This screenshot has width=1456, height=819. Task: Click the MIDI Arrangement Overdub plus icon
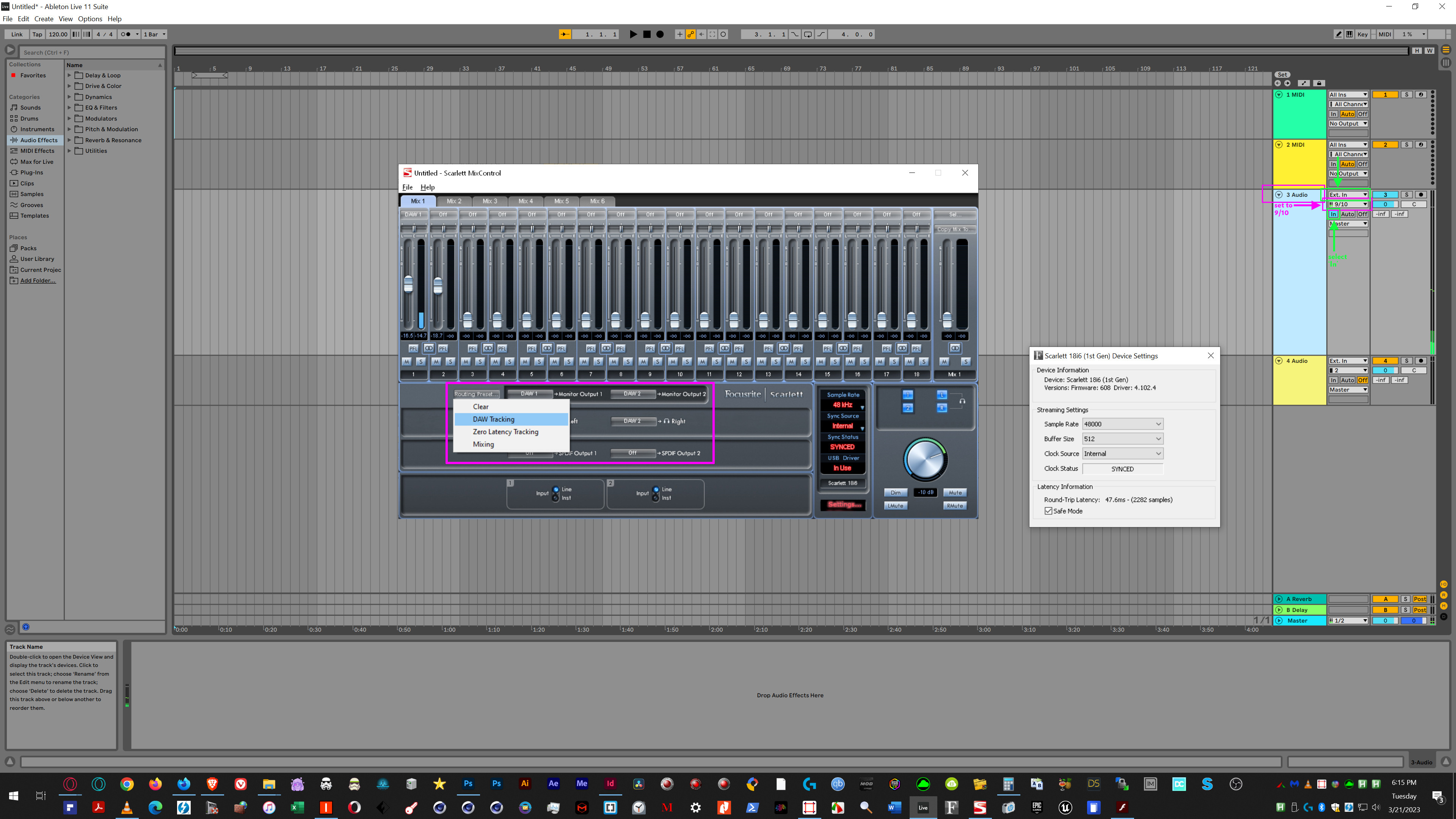click(x=680, y=35)
